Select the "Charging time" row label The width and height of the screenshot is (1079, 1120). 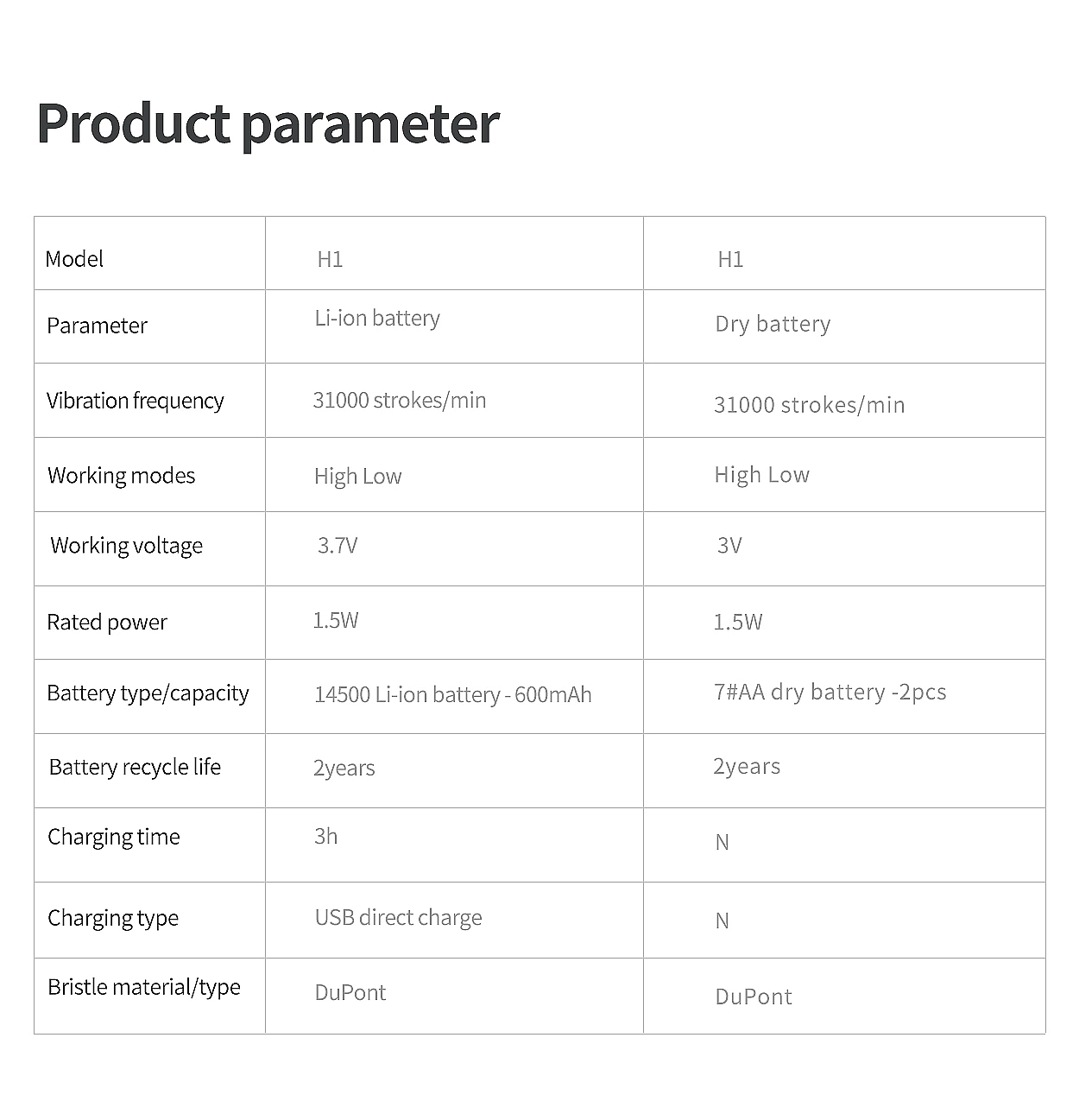114,837
